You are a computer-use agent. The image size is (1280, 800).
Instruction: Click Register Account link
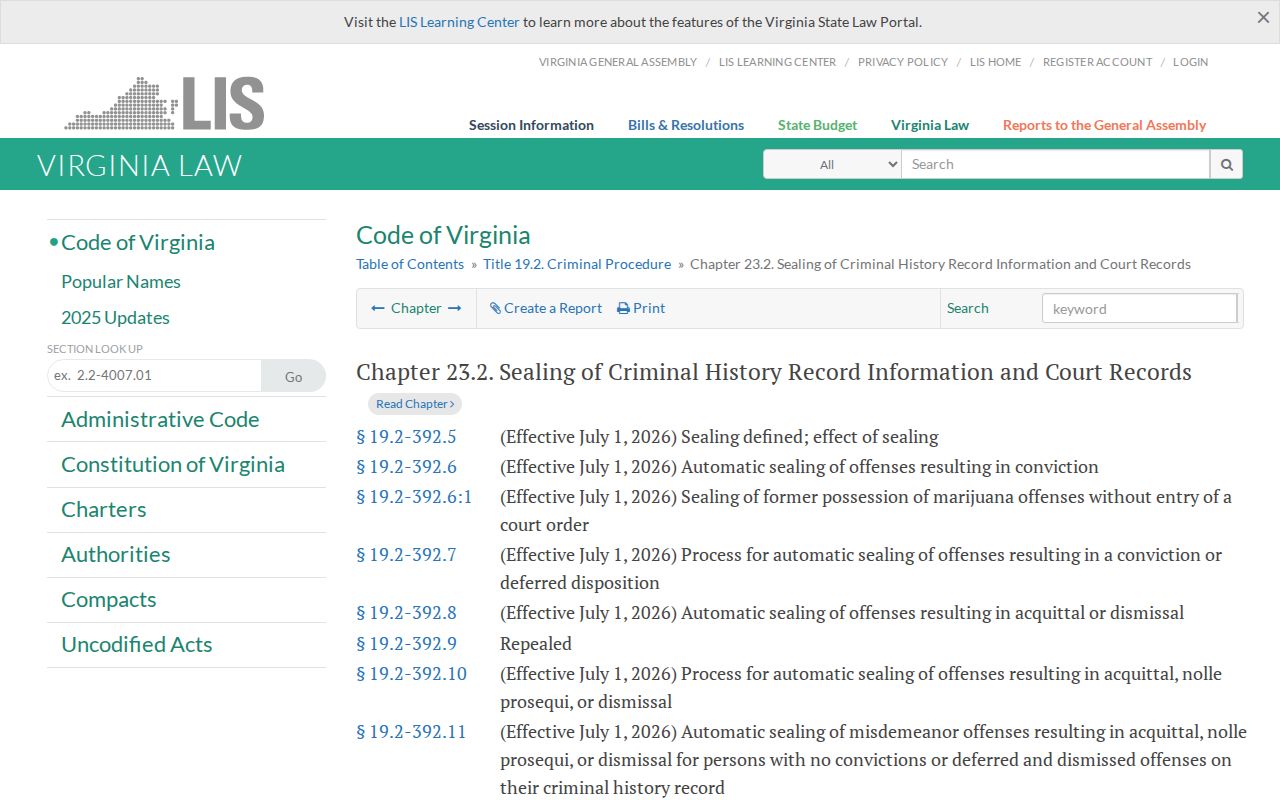click(x=1097, y=62)
